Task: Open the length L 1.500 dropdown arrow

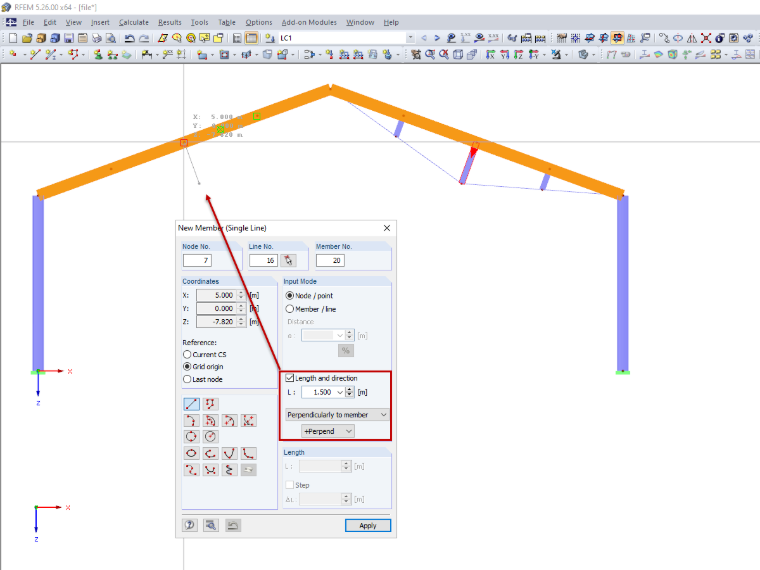Action: tap(340, 392)
